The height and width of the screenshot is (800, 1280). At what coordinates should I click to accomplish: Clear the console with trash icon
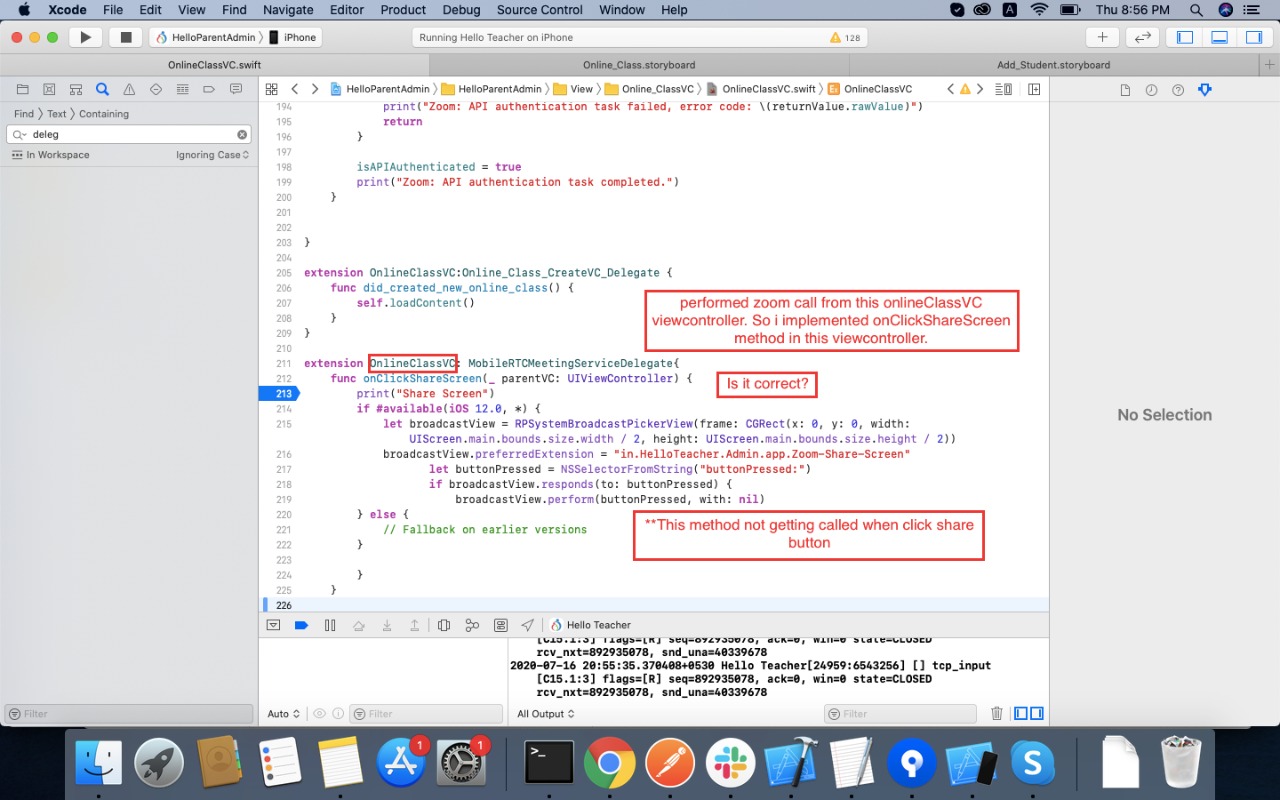point(996,714)
